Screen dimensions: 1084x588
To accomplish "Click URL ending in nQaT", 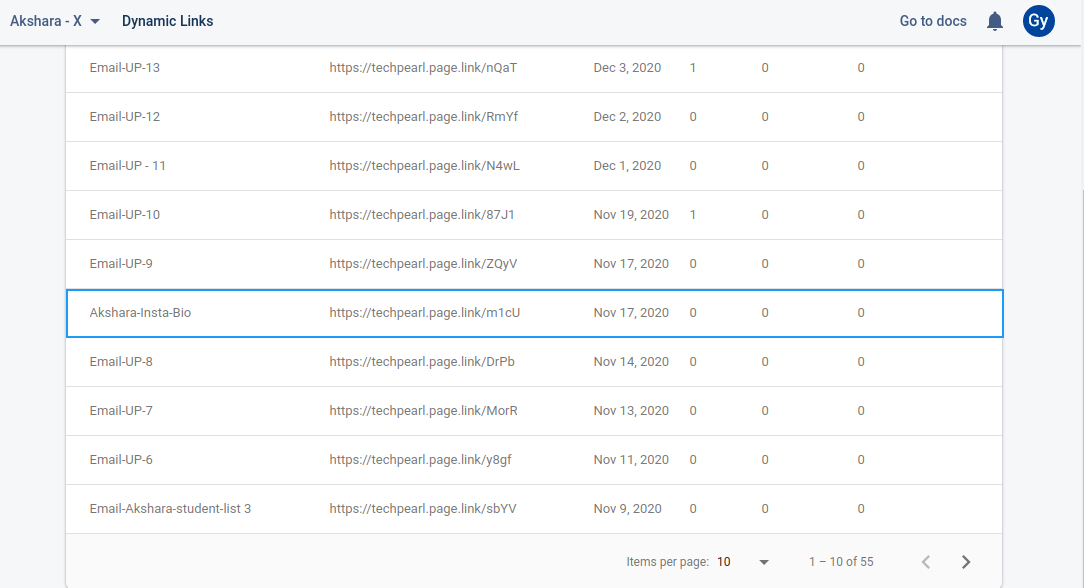I will 423,68.
